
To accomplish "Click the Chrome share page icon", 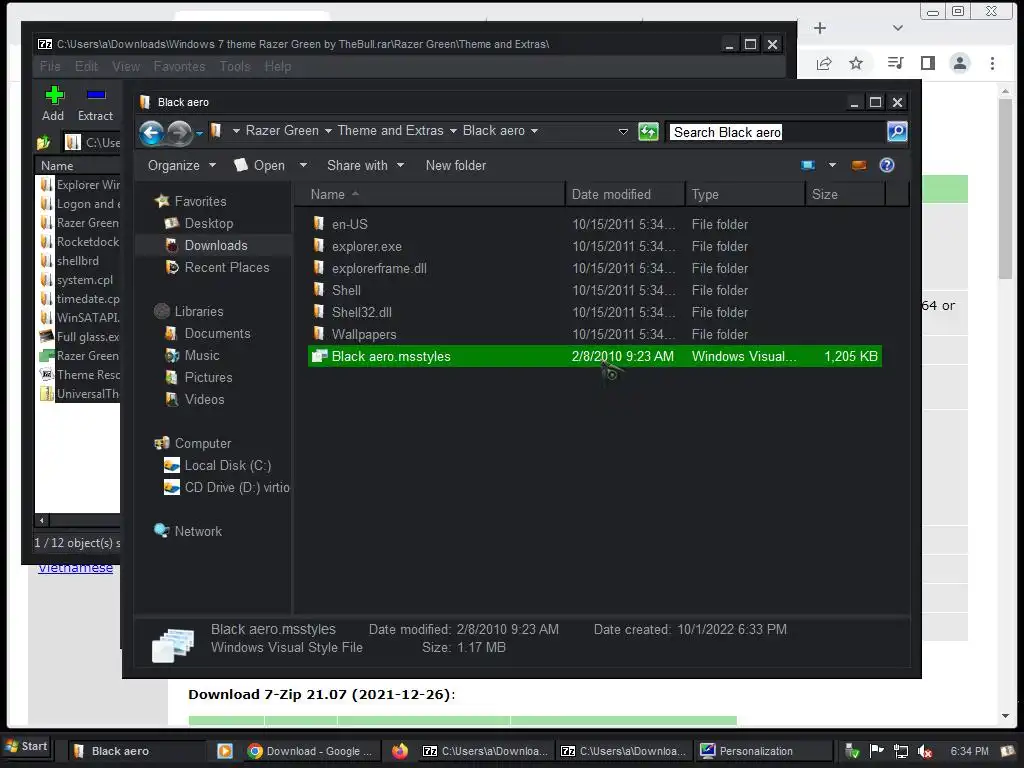I will point(824,63).
